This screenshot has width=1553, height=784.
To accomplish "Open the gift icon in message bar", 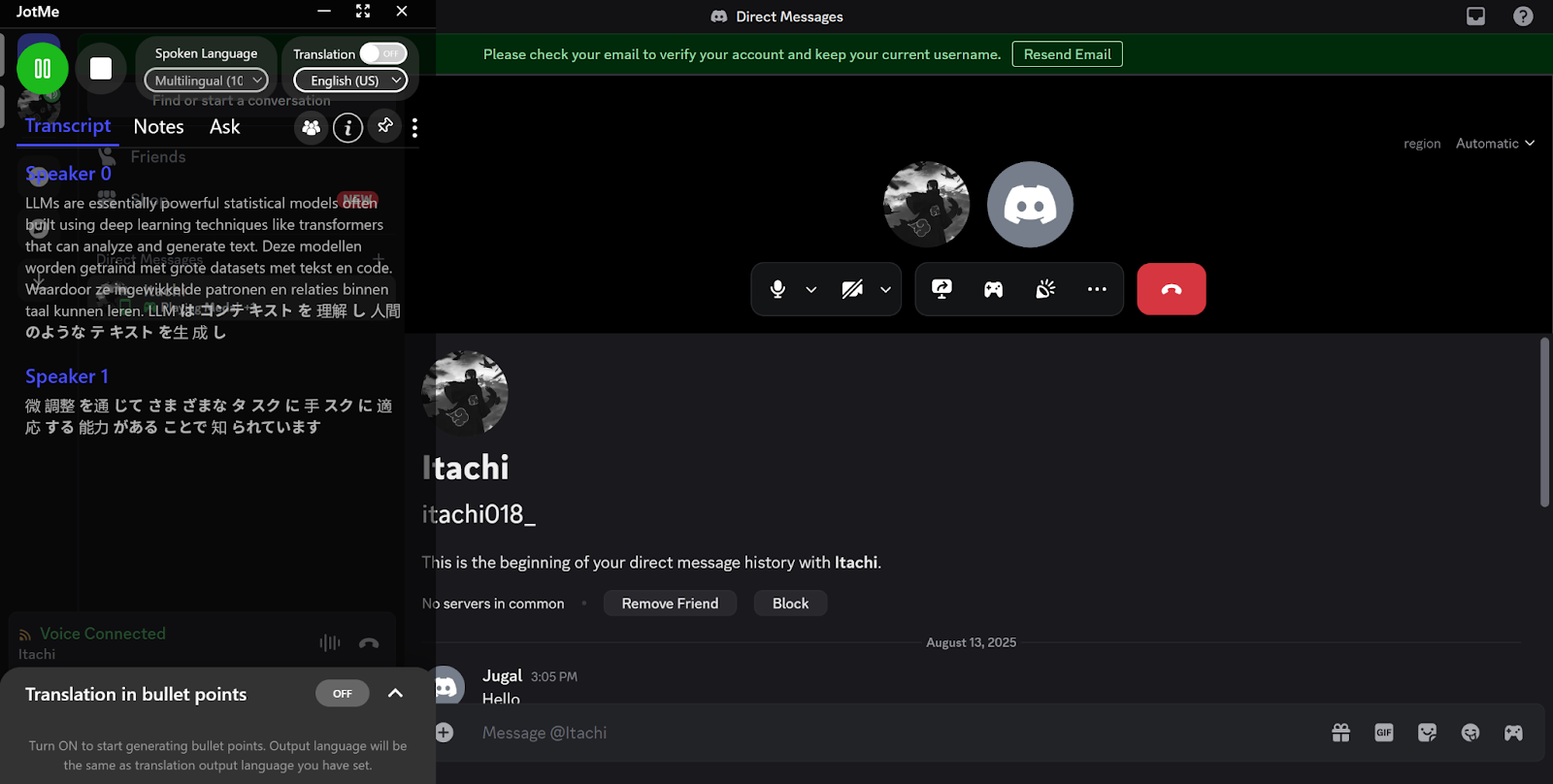I will [x=1340, y=733].
